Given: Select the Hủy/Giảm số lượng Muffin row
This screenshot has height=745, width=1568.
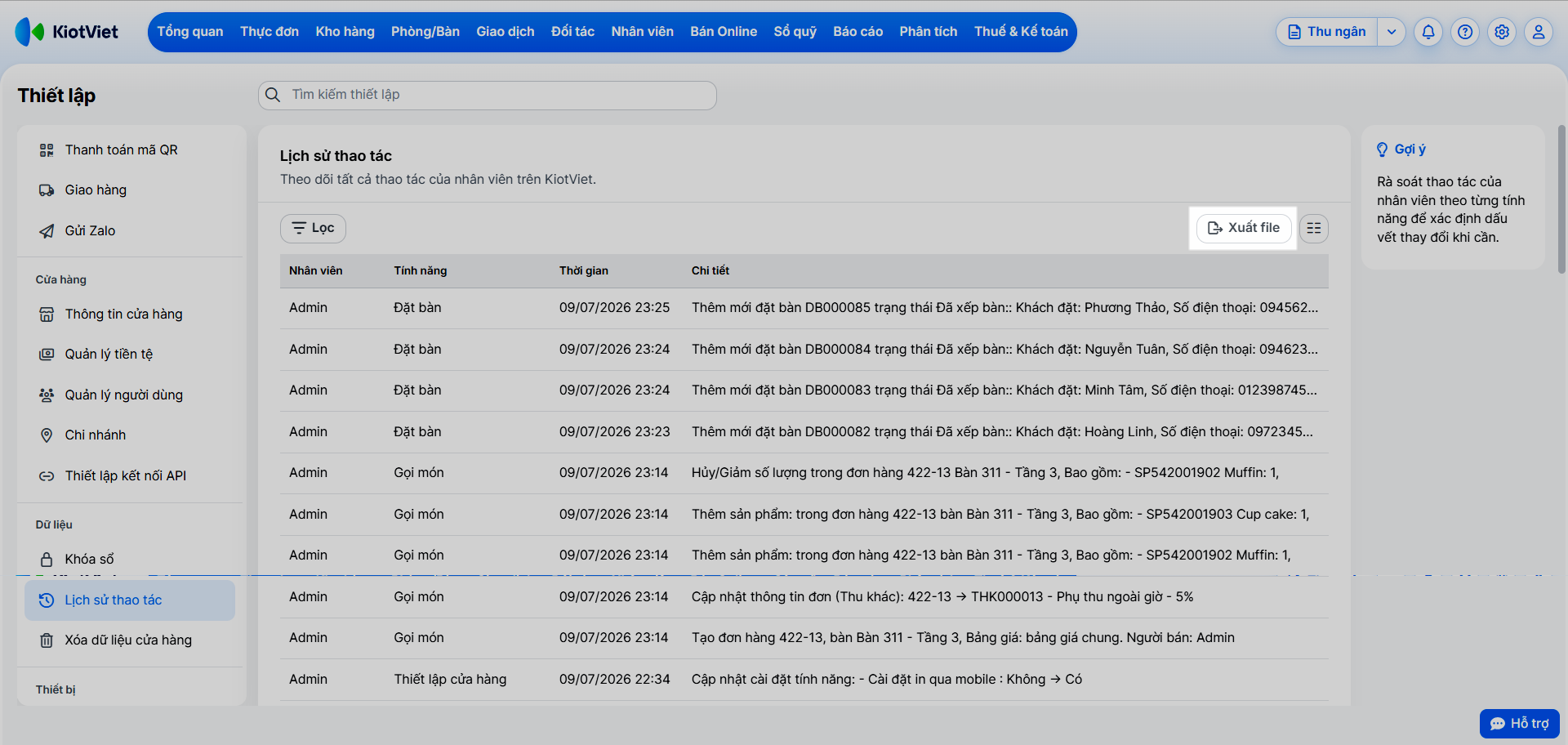Looking at the screenshot, I should click(804, 473).
